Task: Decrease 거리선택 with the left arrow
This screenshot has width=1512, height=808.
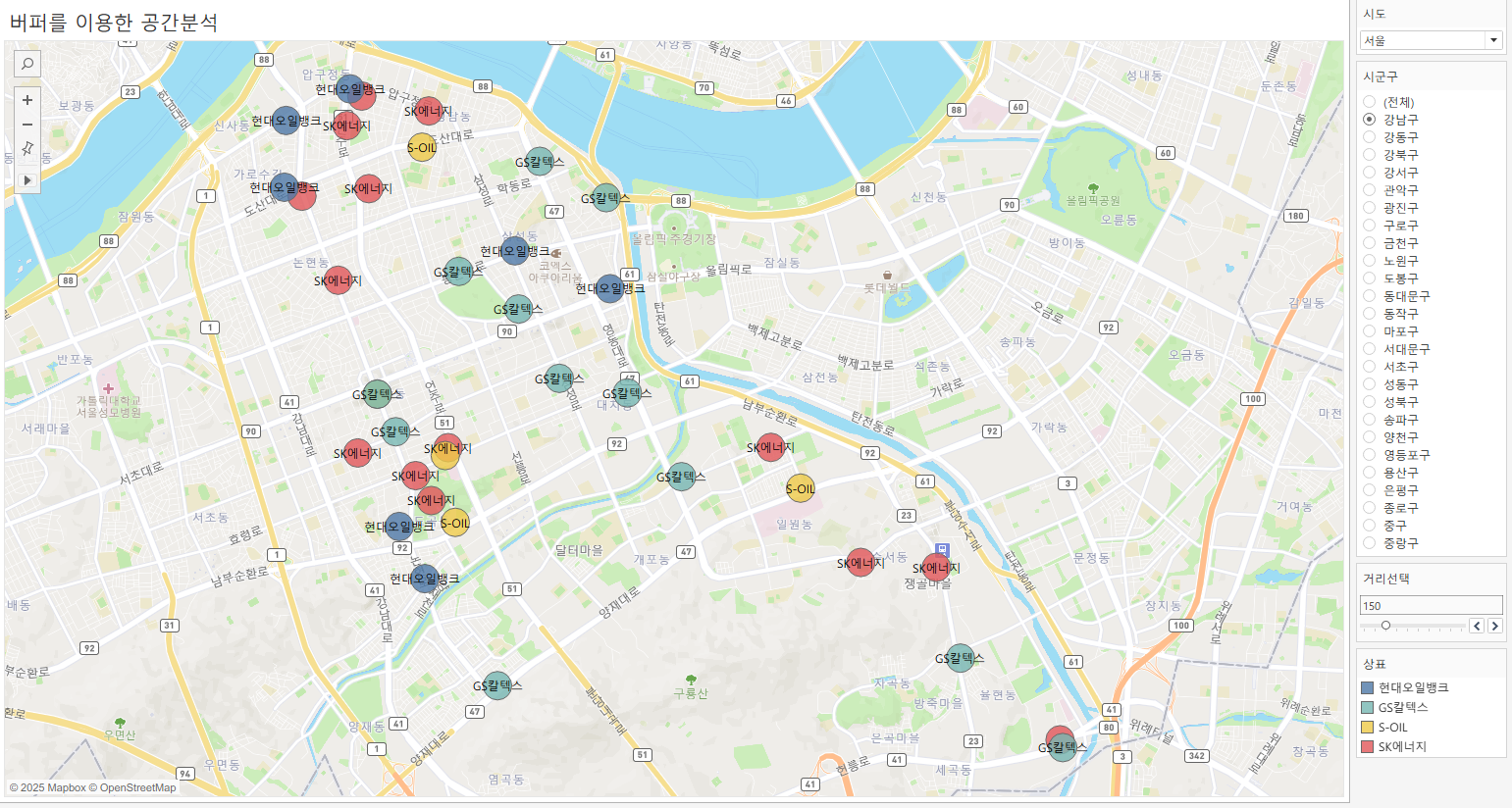Action: (x=1477, y=626)
